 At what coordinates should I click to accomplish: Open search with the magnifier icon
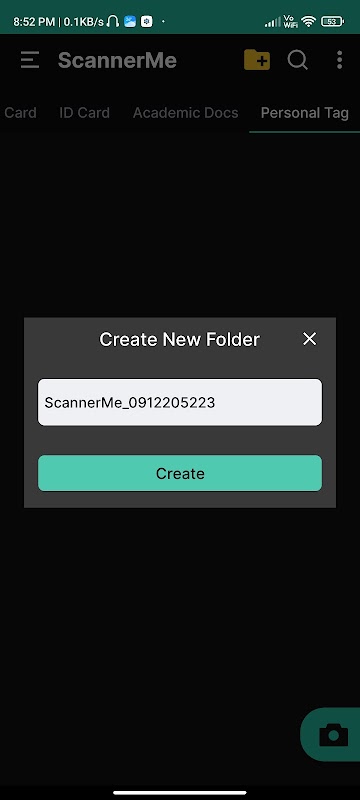pyautogui.click(x=298, y=60)
